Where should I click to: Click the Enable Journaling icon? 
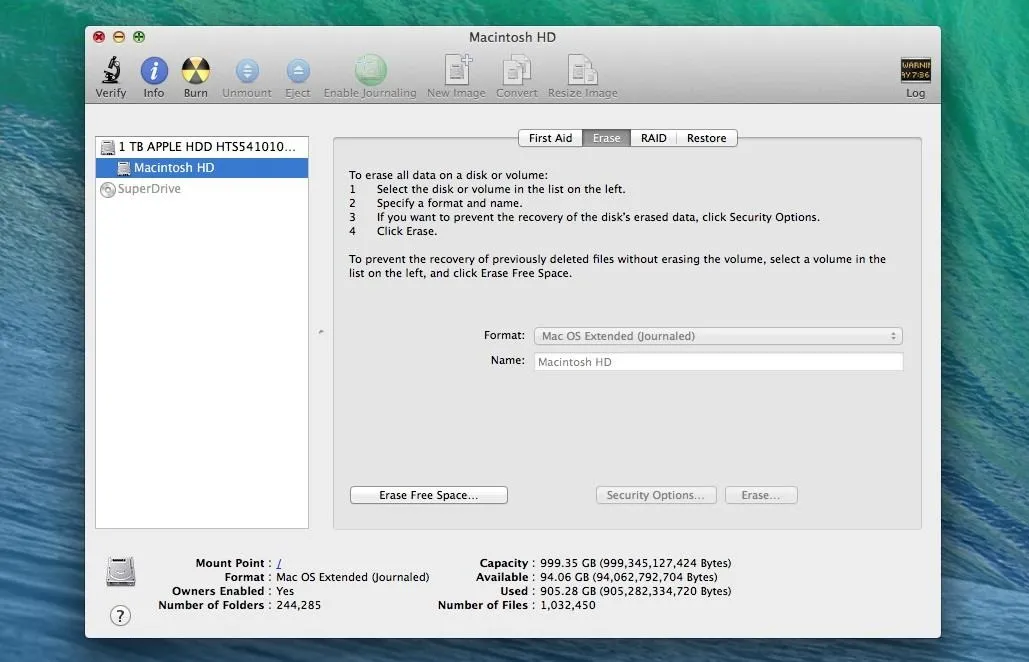click(x=370, y=70)
